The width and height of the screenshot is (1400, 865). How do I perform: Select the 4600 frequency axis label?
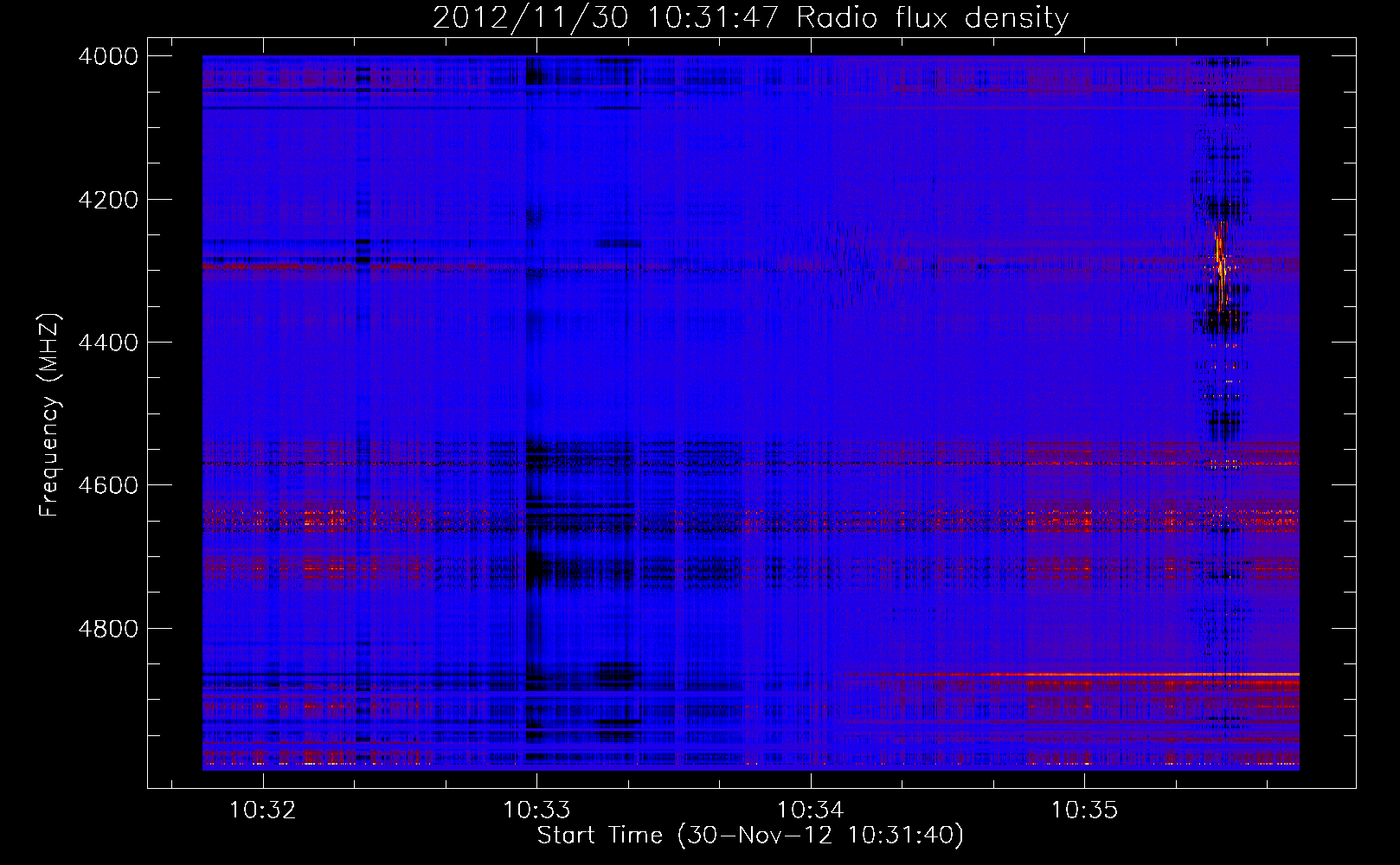[x=107, y=485]
